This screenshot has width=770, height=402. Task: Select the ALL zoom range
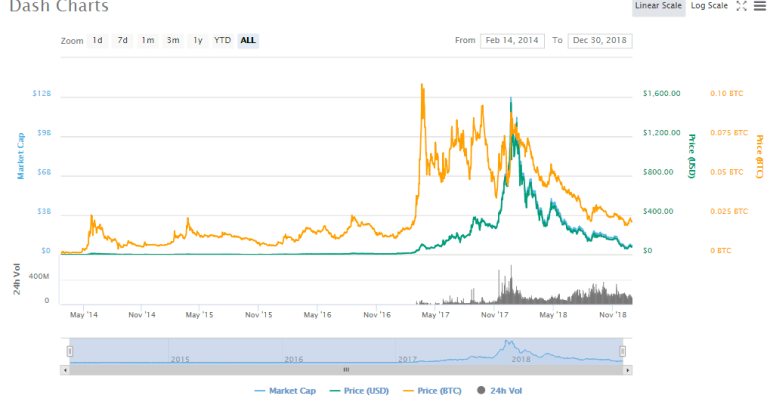pyautogui.click(x=248, y=40)
